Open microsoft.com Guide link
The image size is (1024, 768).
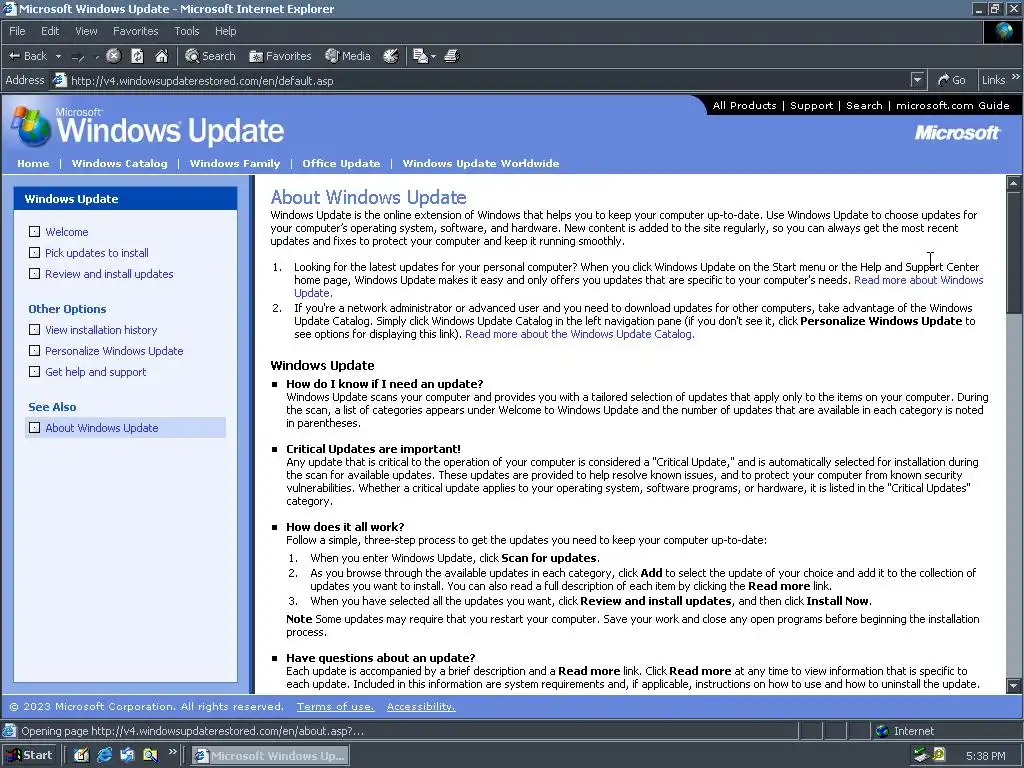tap(952, 105)
